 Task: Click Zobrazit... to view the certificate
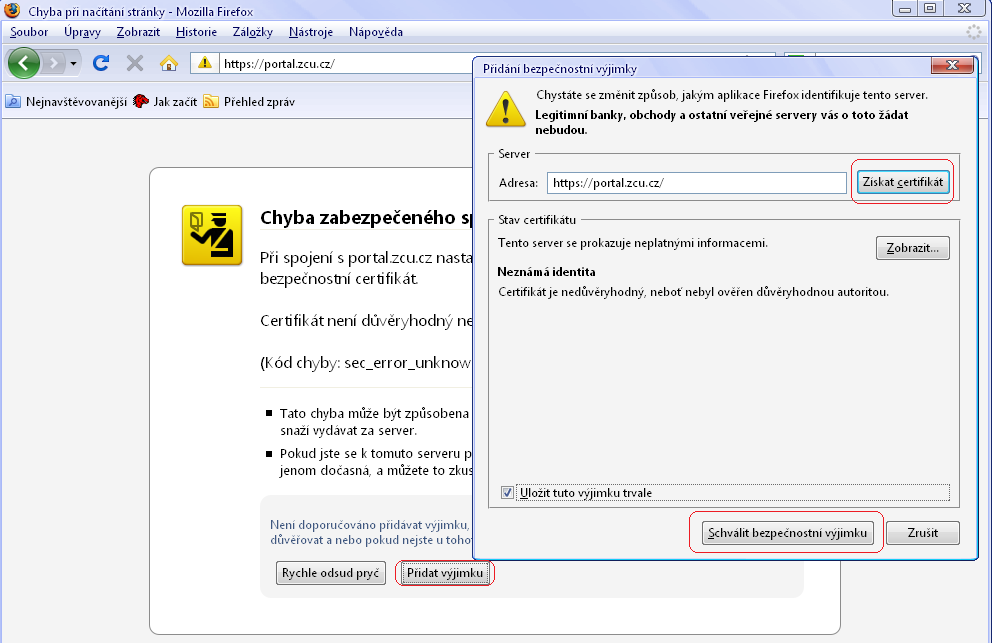[x=912, y=248]
